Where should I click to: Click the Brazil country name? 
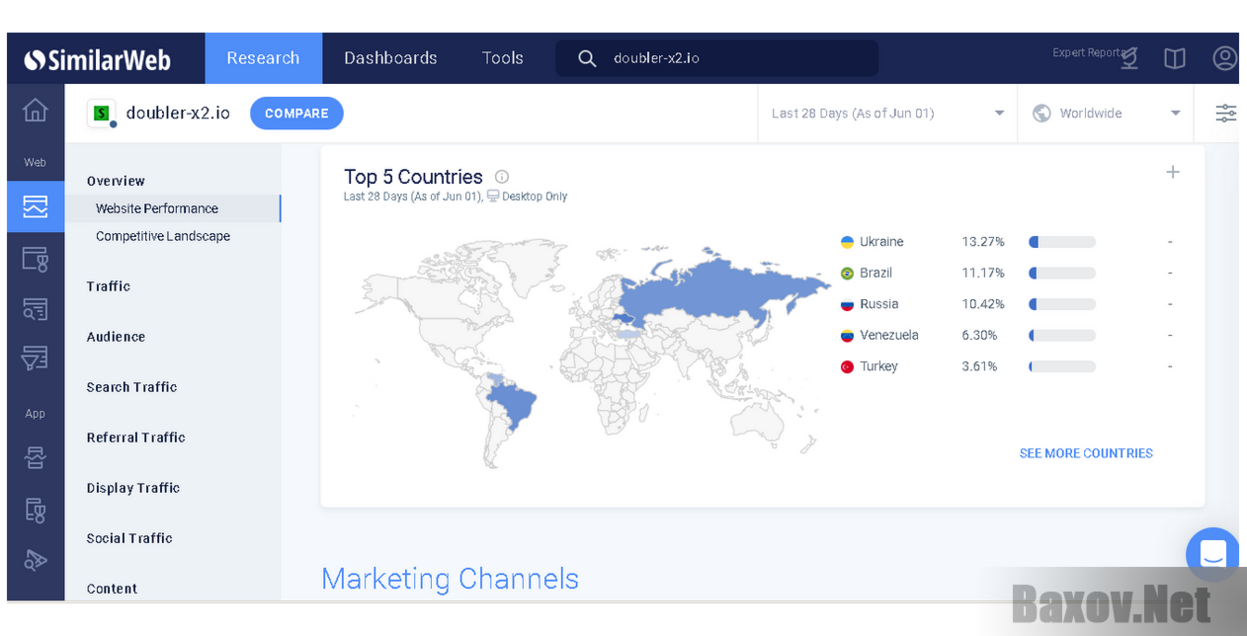pyautogui.click(x=876, y=273)
